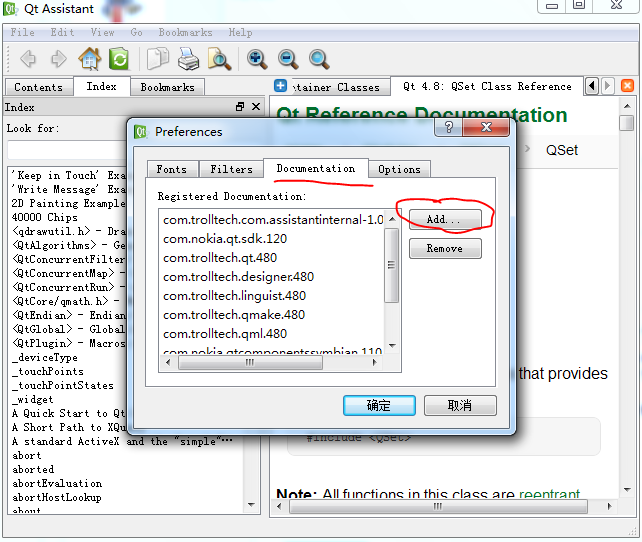Open the Bookmarks menu
Viewport: 642px width, 542px height.
[185, 32]
